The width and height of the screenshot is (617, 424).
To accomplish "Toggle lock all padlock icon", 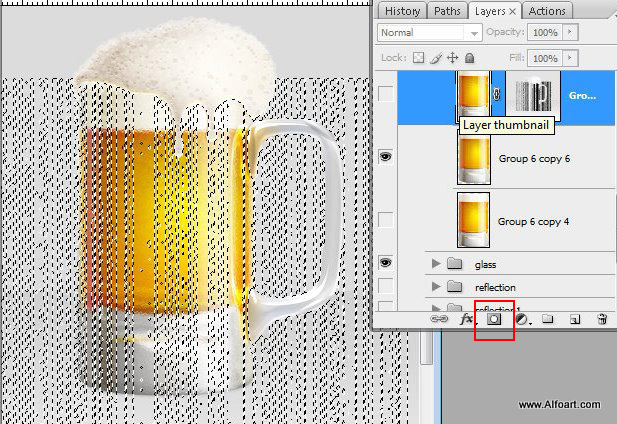I will pyautogui.click(x=469, y=58).
